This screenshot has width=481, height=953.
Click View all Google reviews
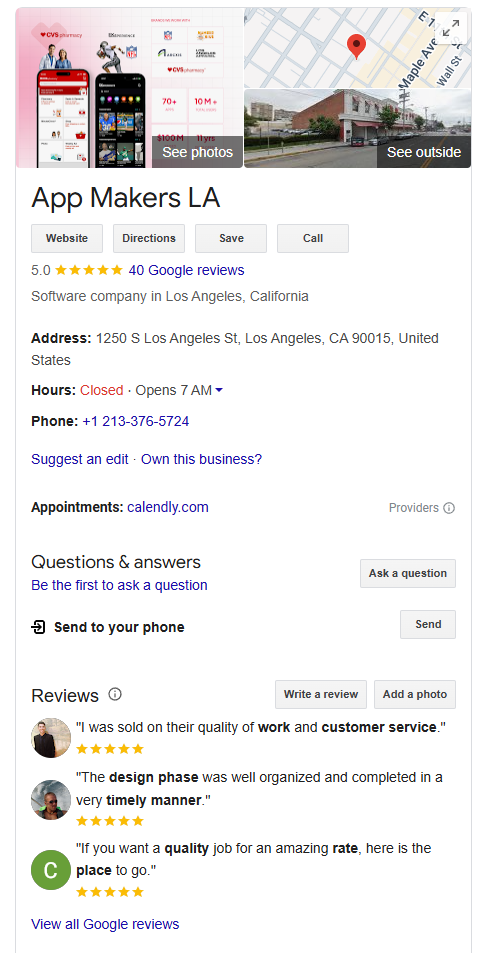(x=105, y=924)
